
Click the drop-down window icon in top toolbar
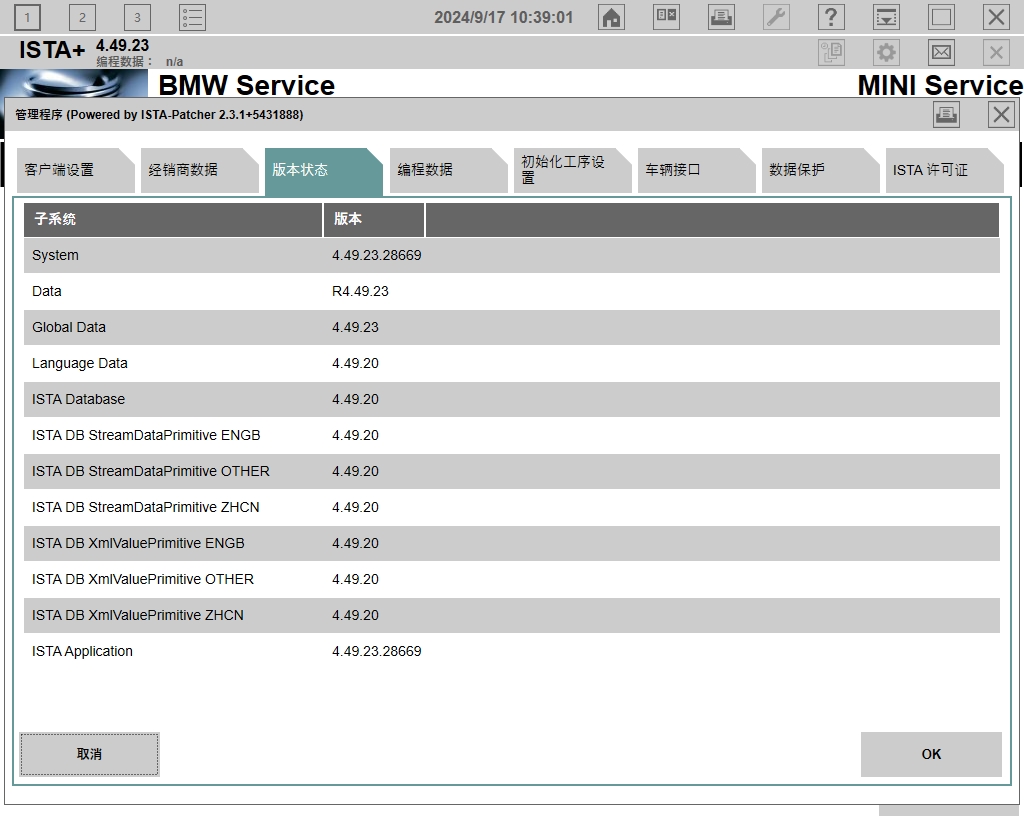pyautogui.click(x=886, y=17)
